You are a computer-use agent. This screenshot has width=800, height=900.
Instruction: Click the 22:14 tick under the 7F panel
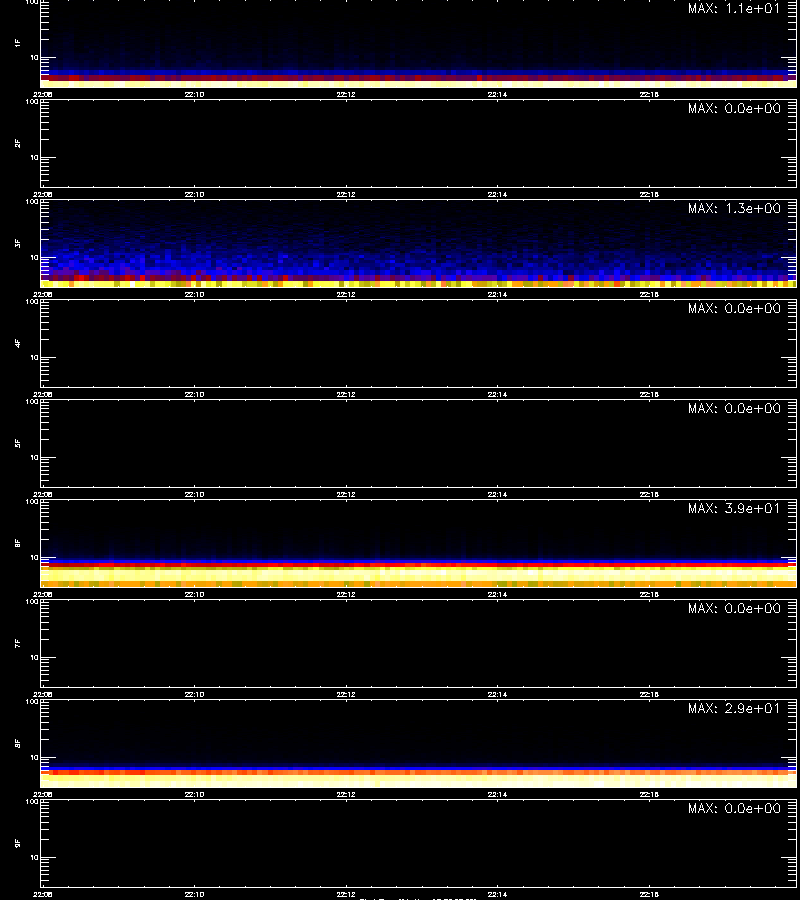(497, 695)
